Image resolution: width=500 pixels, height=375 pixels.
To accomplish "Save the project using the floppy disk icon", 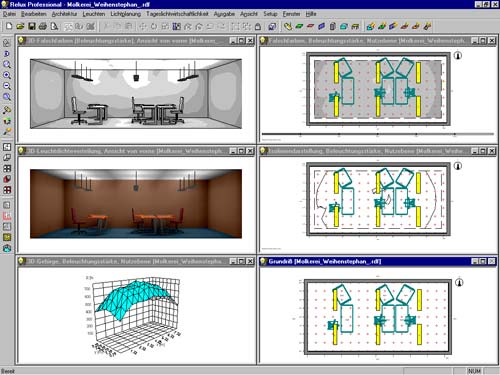I will (x=32, y=26).
